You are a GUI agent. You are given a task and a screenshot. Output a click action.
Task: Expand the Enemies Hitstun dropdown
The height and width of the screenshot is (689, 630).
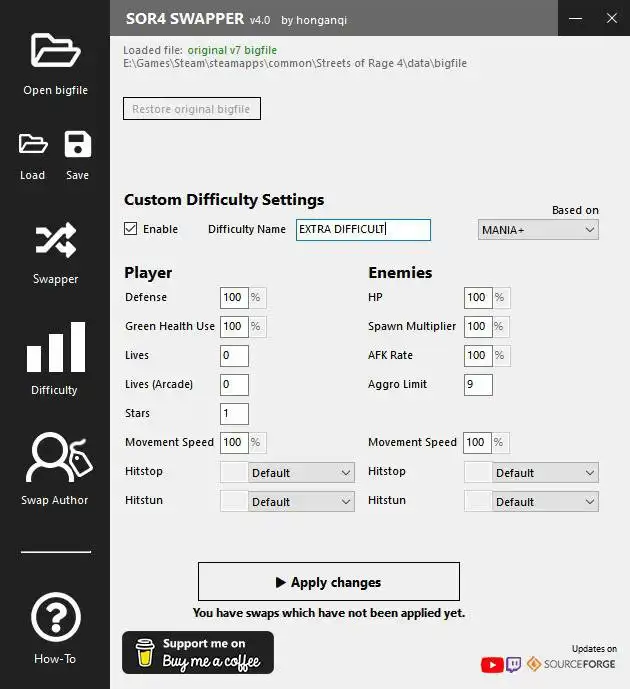tap(545, 502)
